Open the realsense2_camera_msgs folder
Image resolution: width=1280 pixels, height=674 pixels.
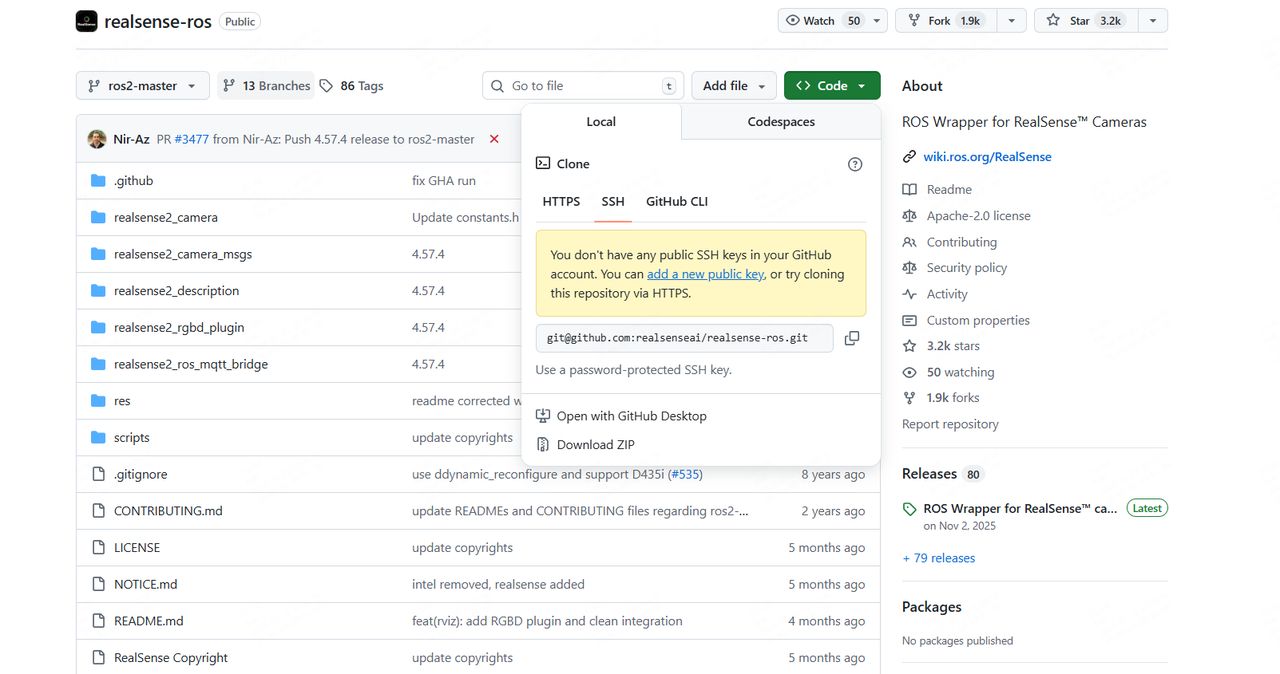pos(183,254)
